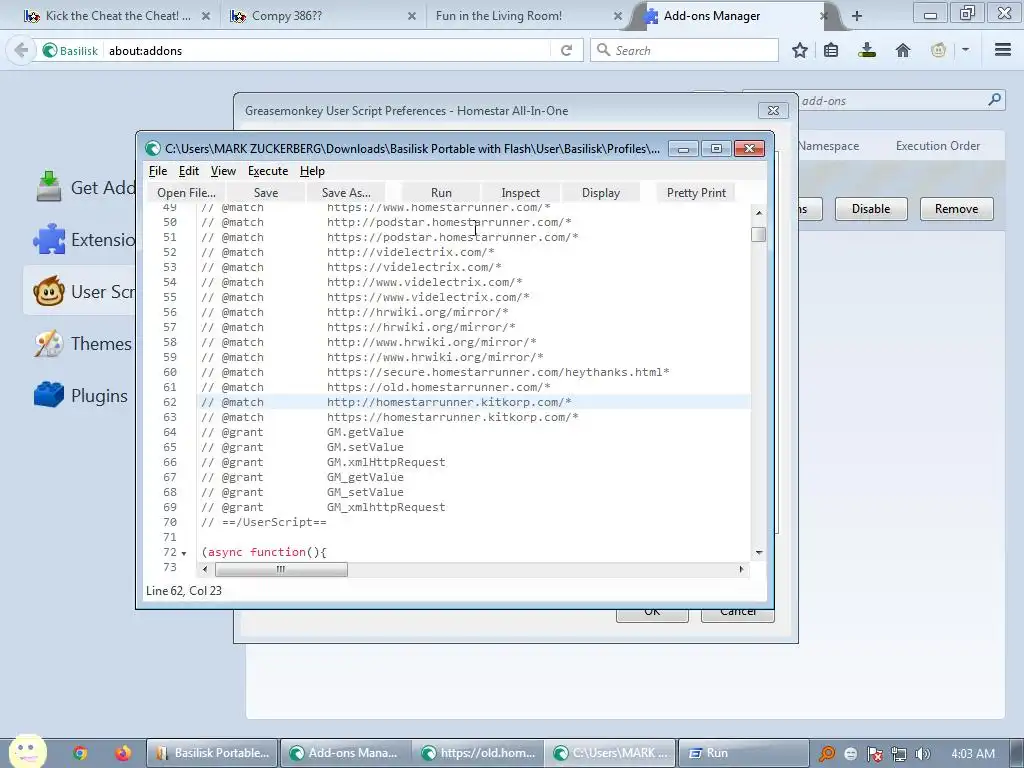Viewport: 1024px width, 768px height.
Task: Collapse the code fold arrow on line 72
Action: 184,553
